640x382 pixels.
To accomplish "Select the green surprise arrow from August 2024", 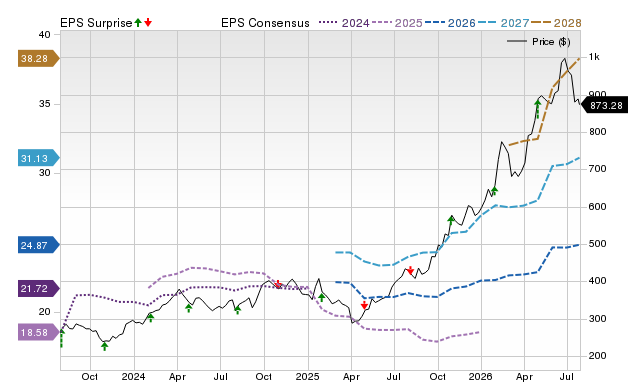I will coord(238,310).
